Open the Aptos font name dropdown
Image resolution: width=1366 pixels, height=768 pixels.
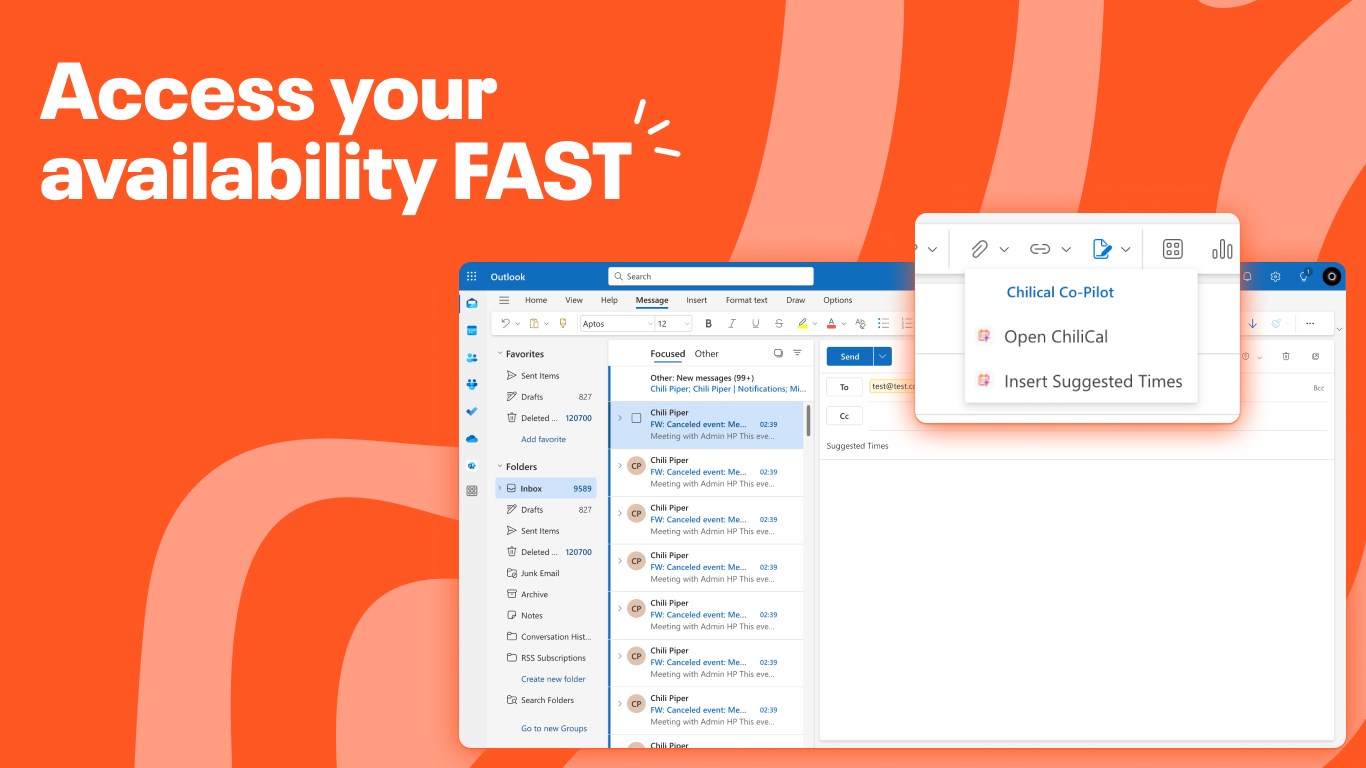[x=648, y=324]
